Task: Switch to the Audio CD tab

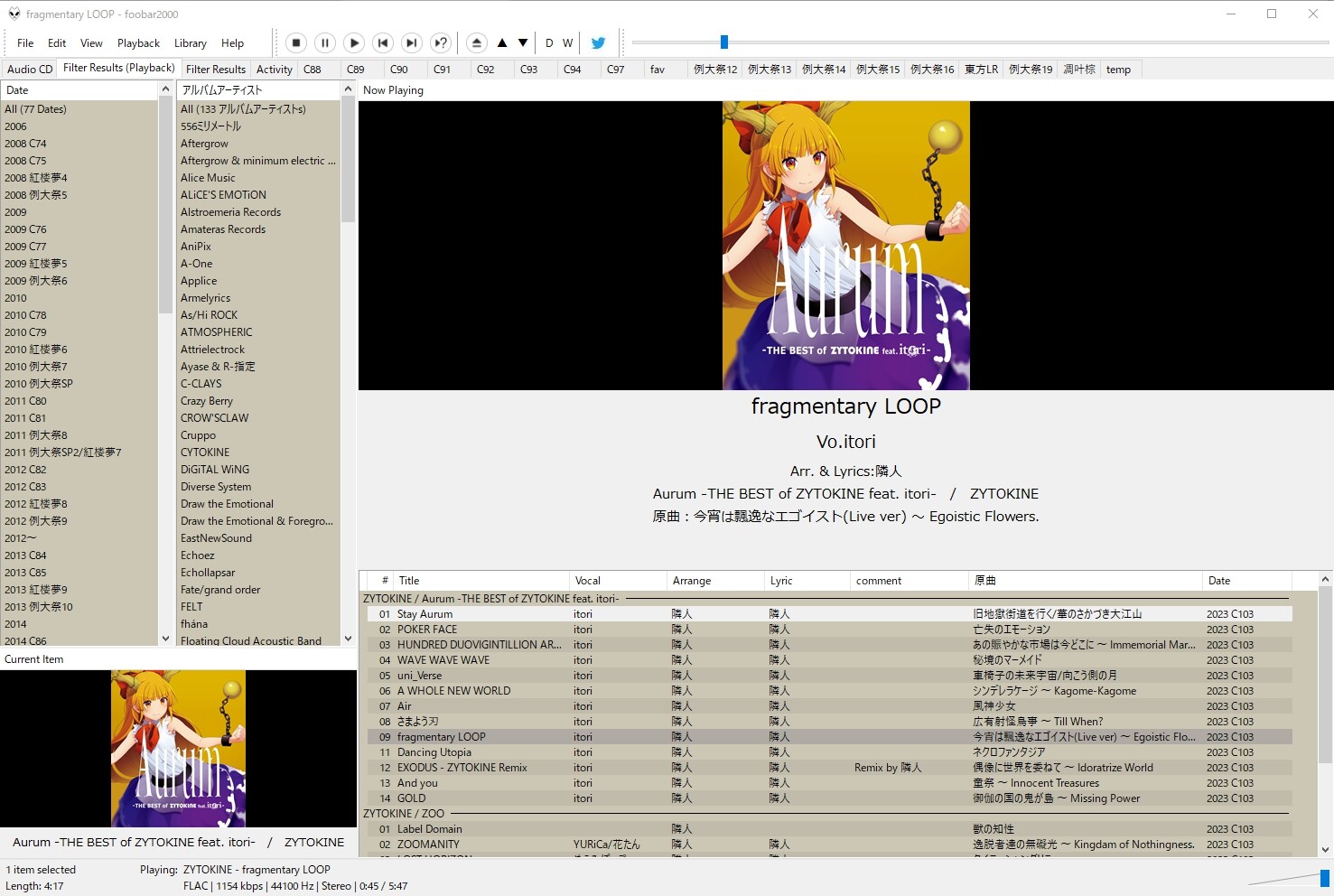Action: [30, 70]
